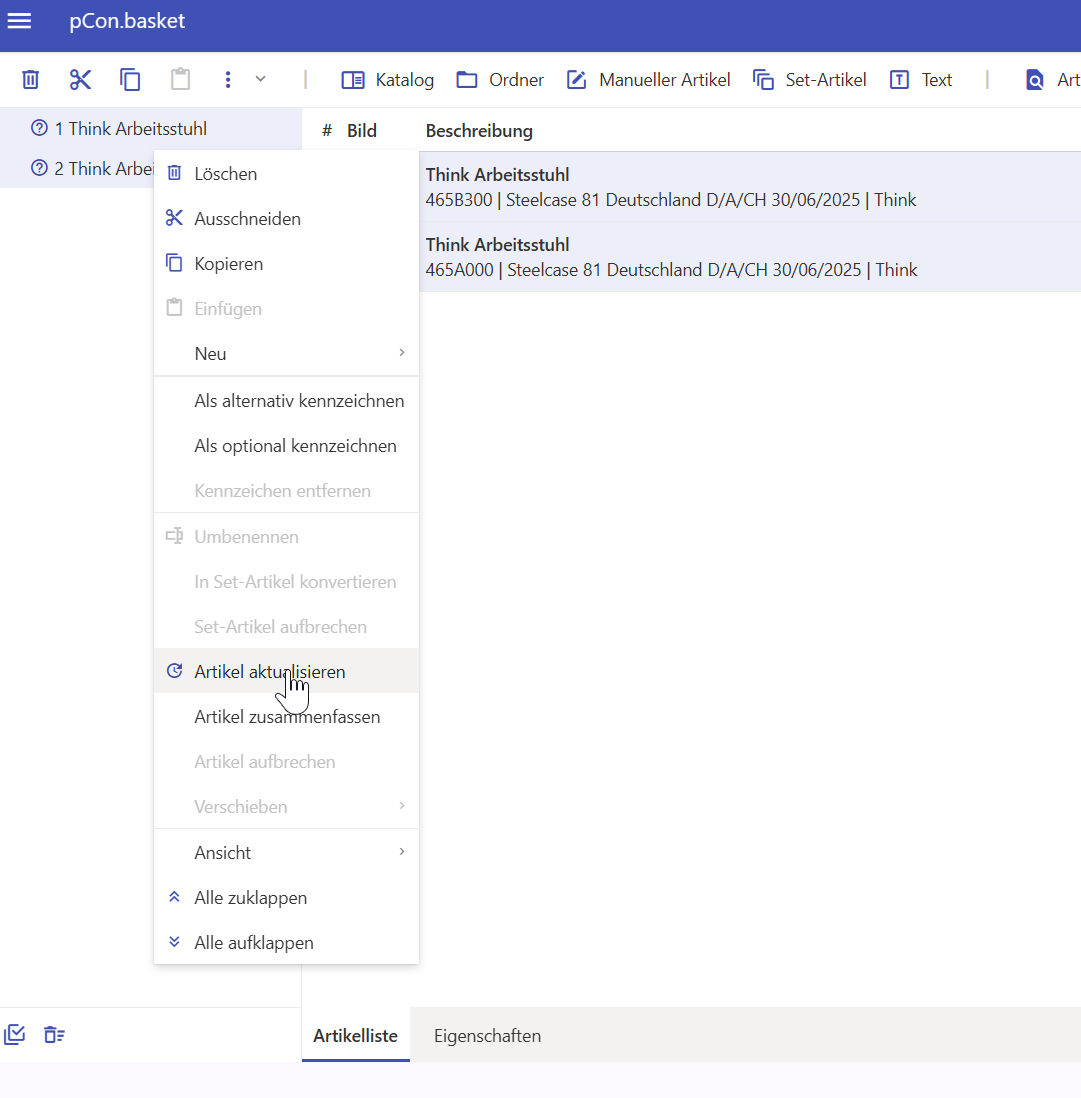Open the hamburger main menu

[19, 21]
